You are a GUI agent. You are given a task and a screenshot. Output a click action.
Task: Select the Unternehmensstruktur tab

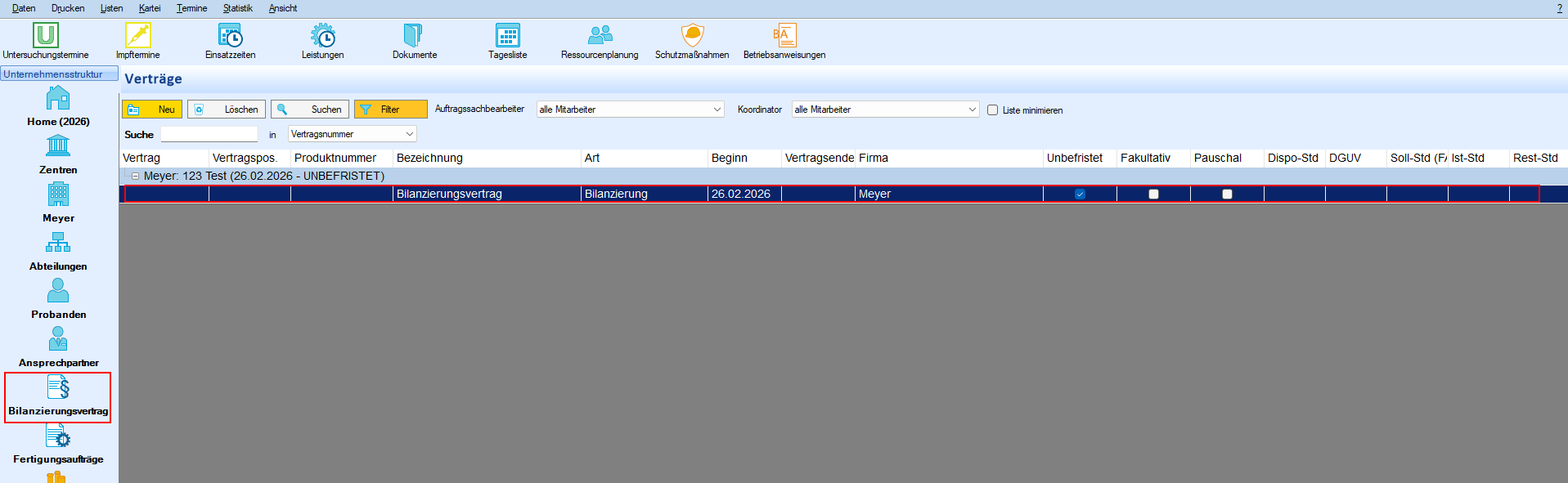[x=59, y=74]
